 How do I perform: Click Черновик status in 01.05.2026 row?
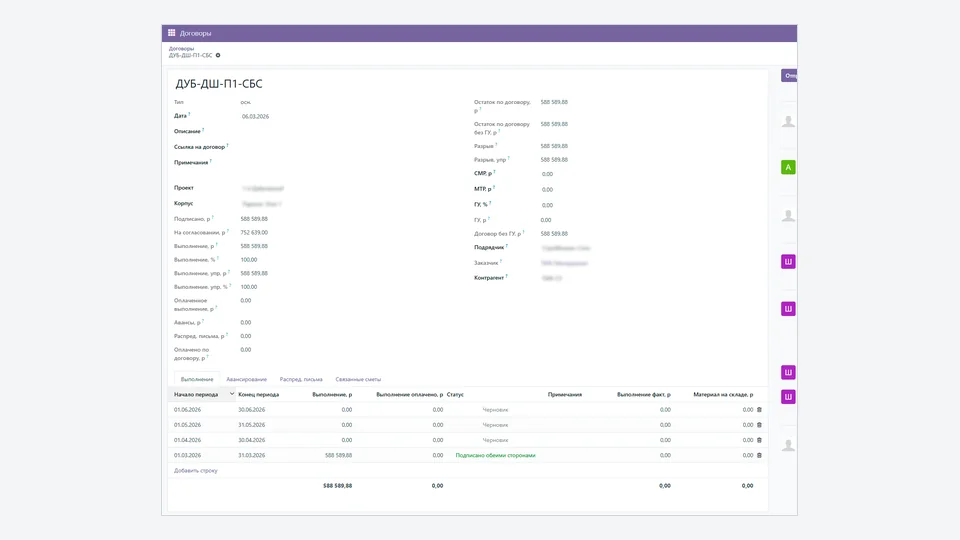(x=495, y=425)
